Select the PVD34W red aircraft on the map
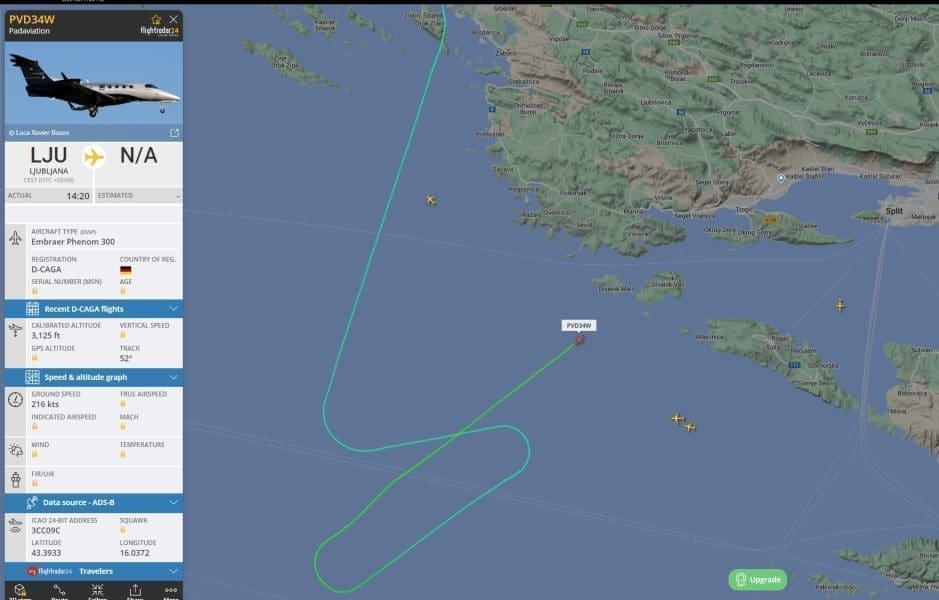The height and width of the screenshot is (600, 939). (580, 340)
